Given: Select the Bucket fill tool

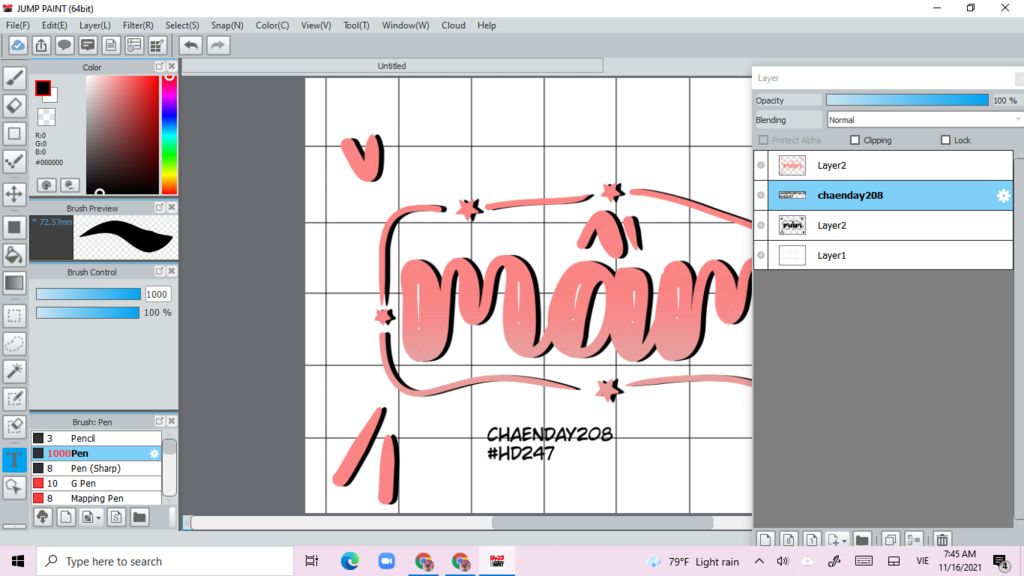Looking at the screenshot, I should pos(14,255).
